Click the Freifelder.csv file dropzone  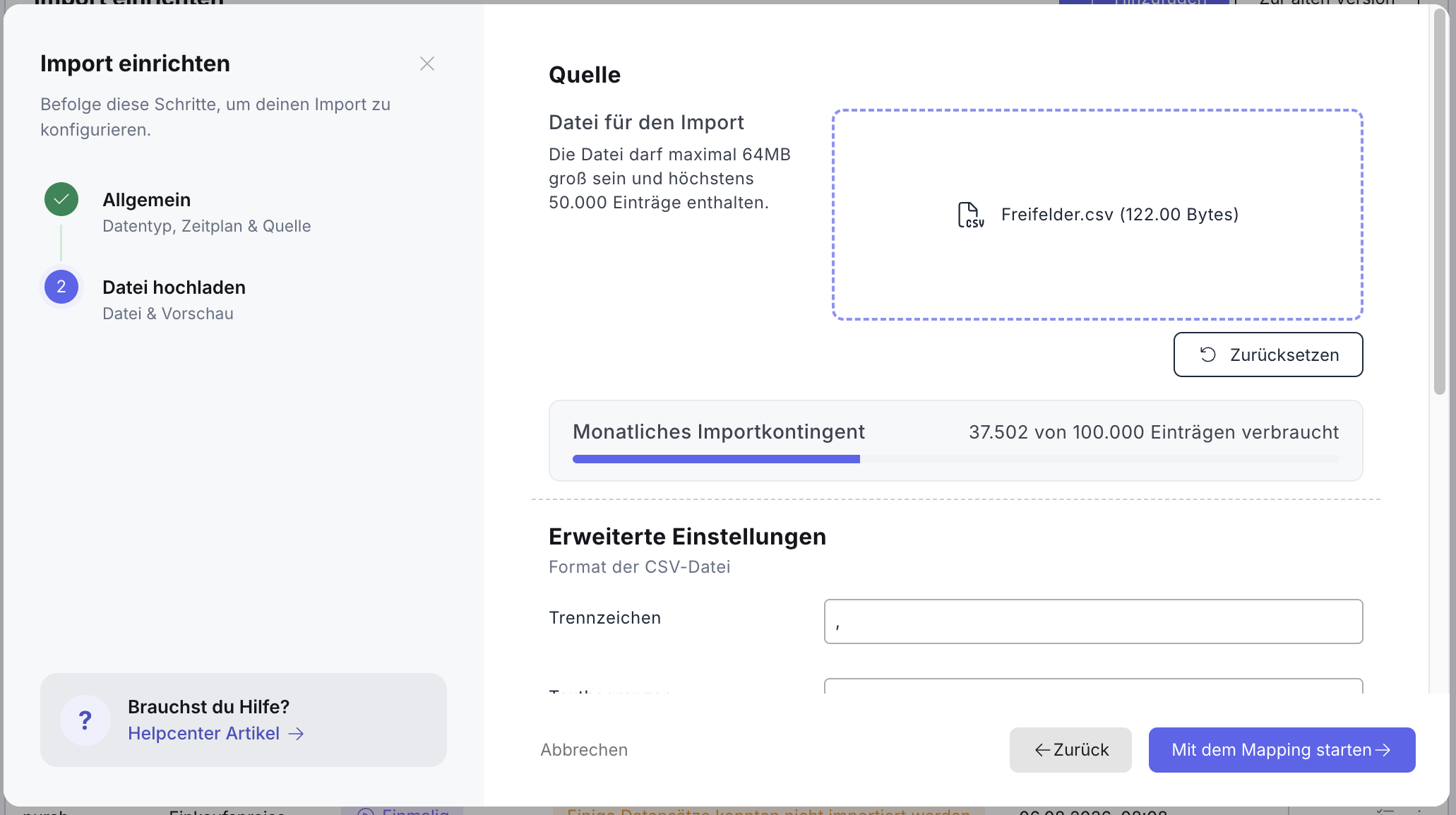[x=1097, y=215]
